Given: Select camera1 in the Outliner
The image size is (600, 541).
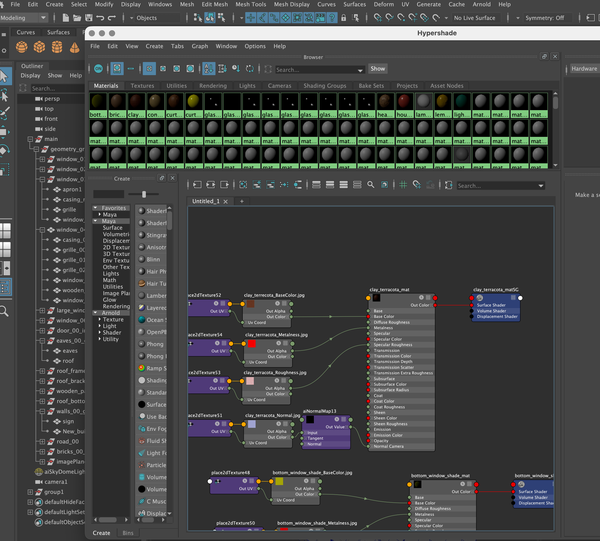Looking at the screenshot, I should 55,482.
